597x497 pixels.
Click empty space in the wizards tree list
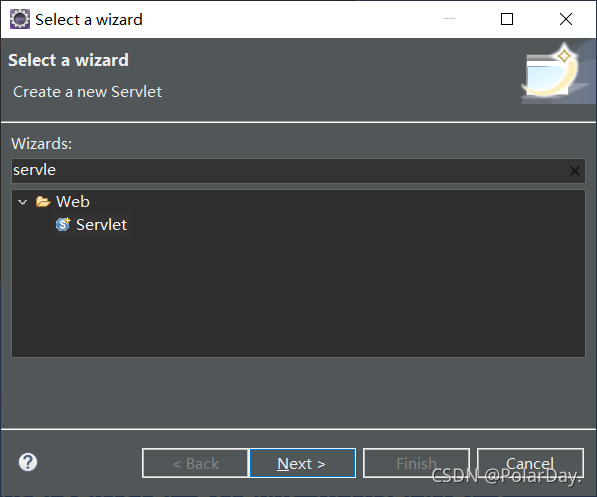click(298, 297)
